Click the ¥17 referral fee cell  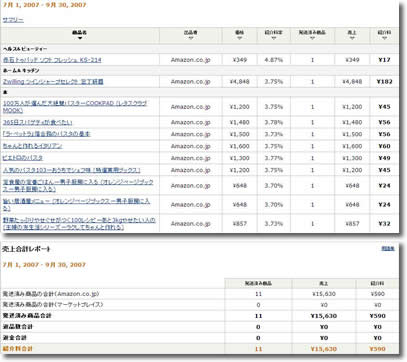point(384,60)
